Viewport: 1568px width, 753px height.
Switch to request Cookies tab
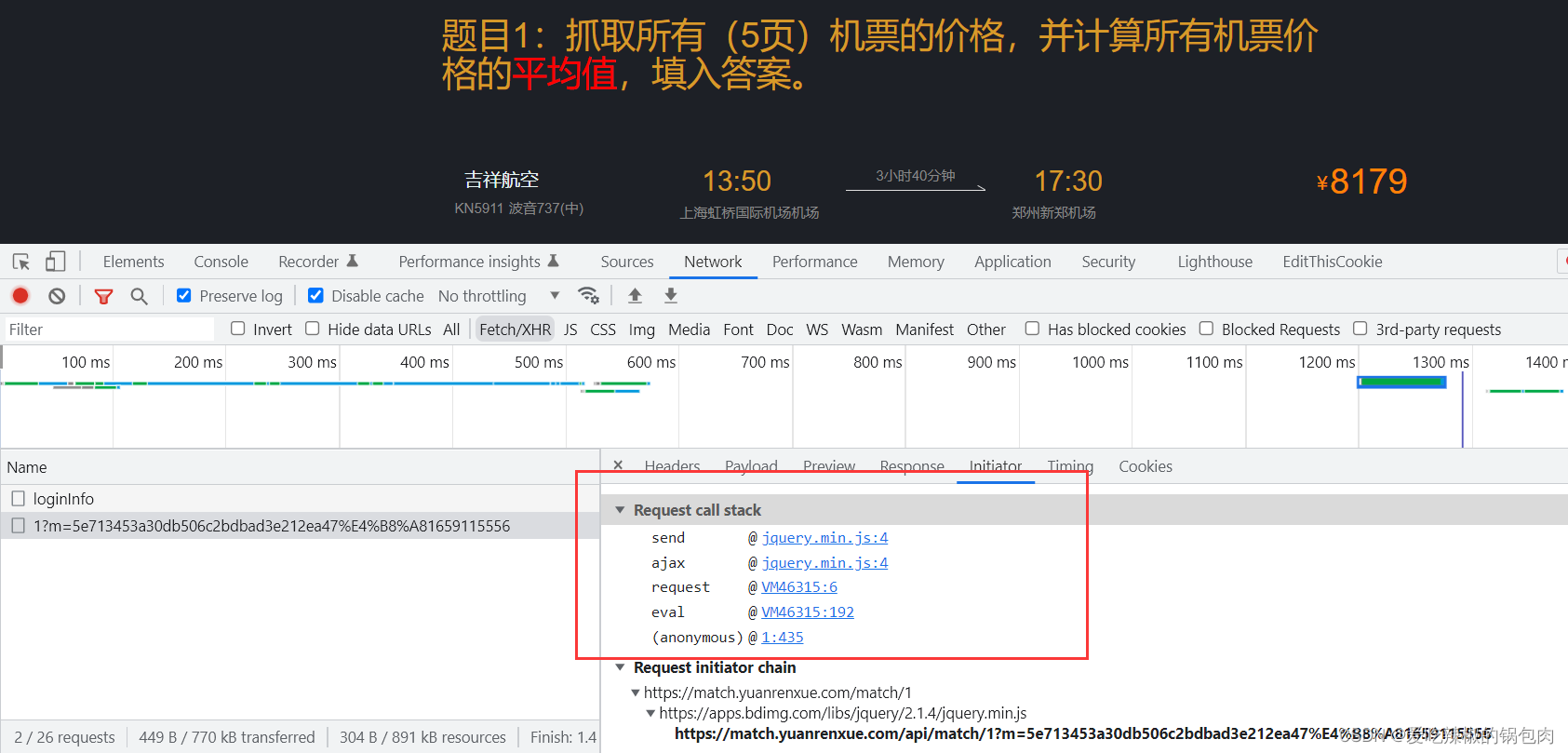pos(1146,466)
